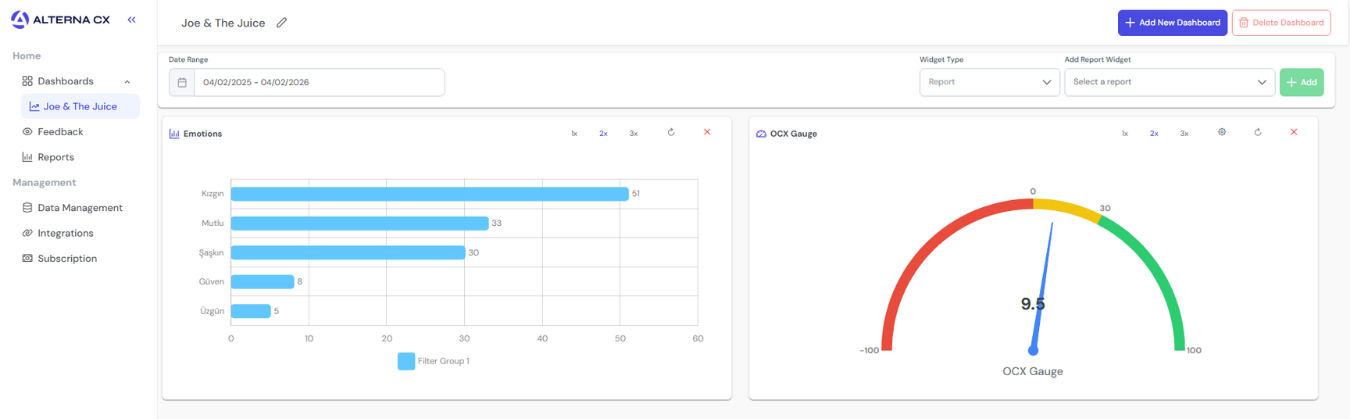Collapse the Dashboards section chevron
Screen dimensions: 1350x419
(x=127, y=81)
